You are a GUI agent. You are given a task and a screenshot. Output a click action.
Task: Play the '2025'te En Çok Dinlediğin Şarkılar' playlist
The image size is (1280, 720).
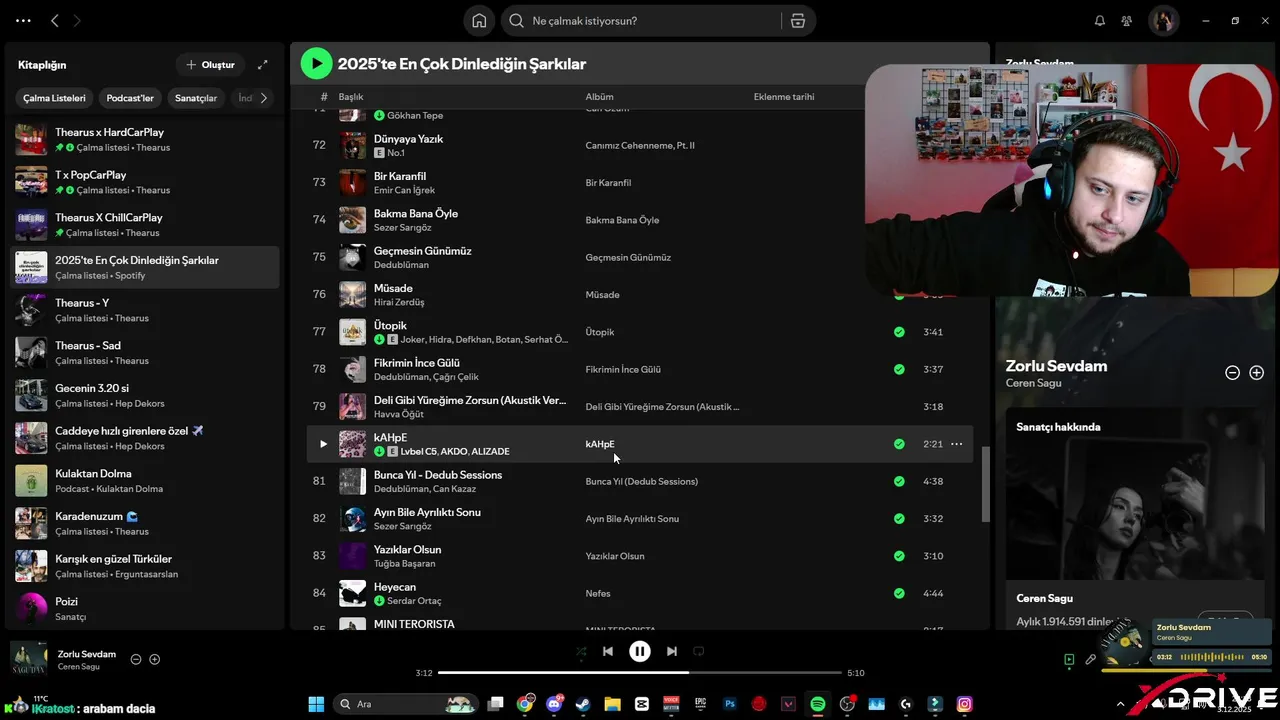click(x=316, y=64)
